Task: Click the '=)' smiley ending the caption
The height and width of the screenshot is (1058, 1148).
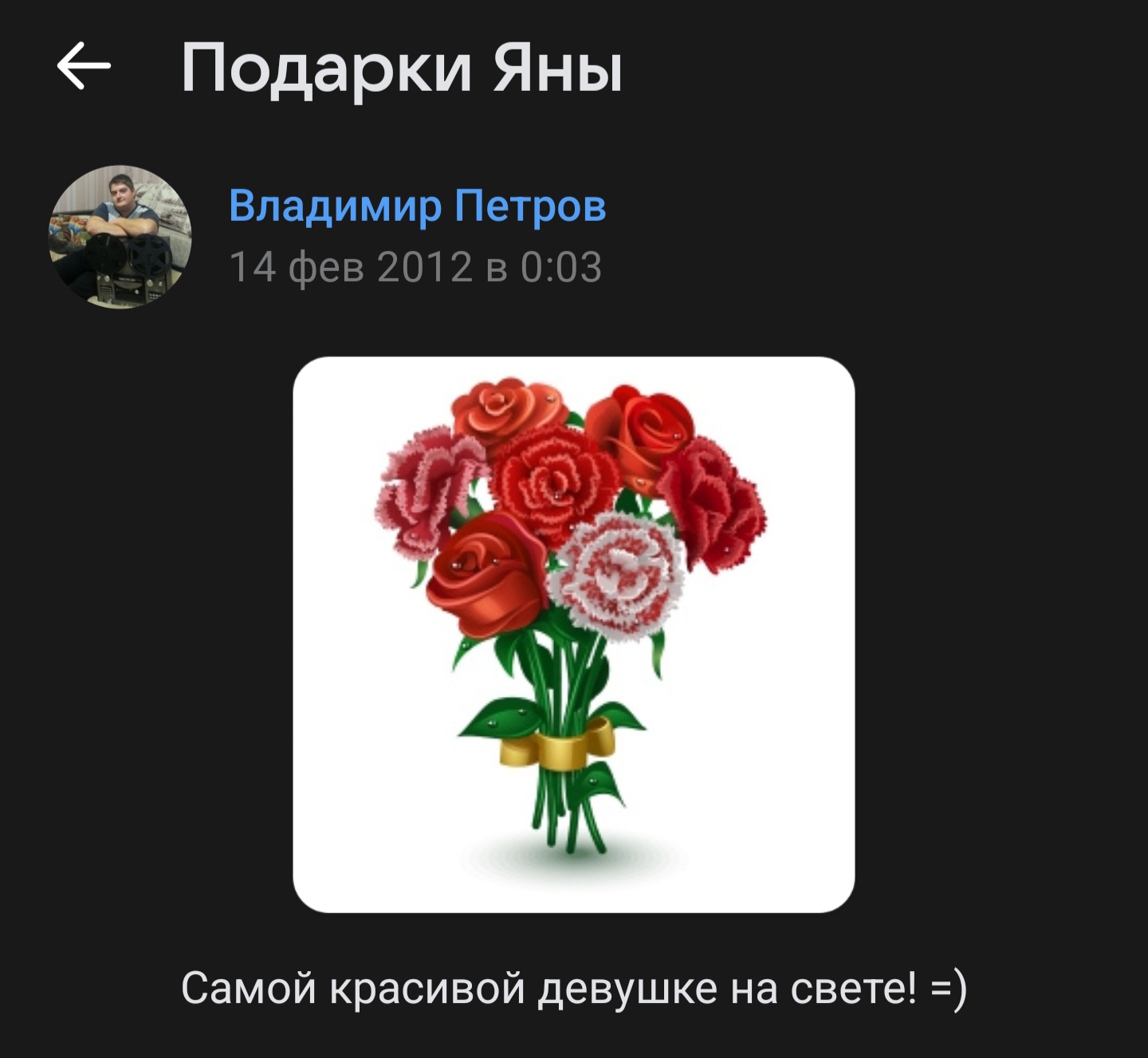Action: [949, 989]
